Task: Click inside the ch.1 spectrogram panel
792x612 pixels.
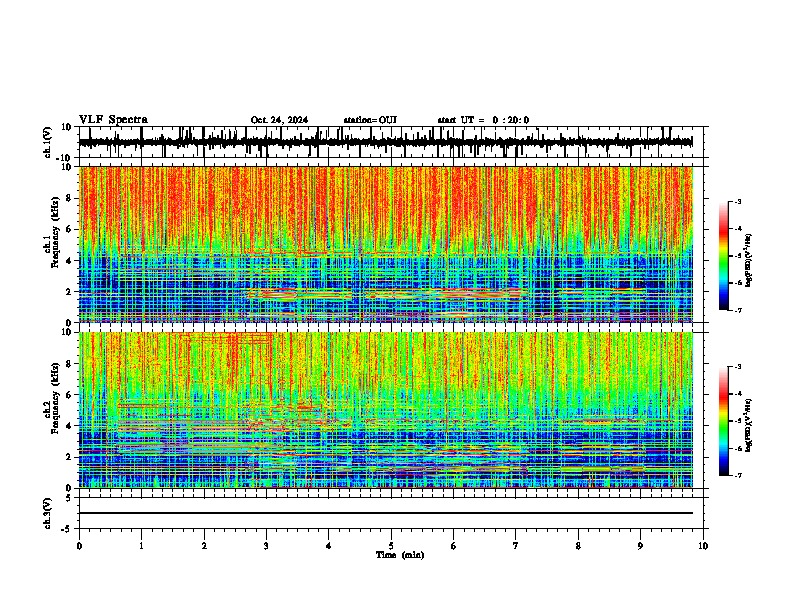Action: click(x=386, y=244)
